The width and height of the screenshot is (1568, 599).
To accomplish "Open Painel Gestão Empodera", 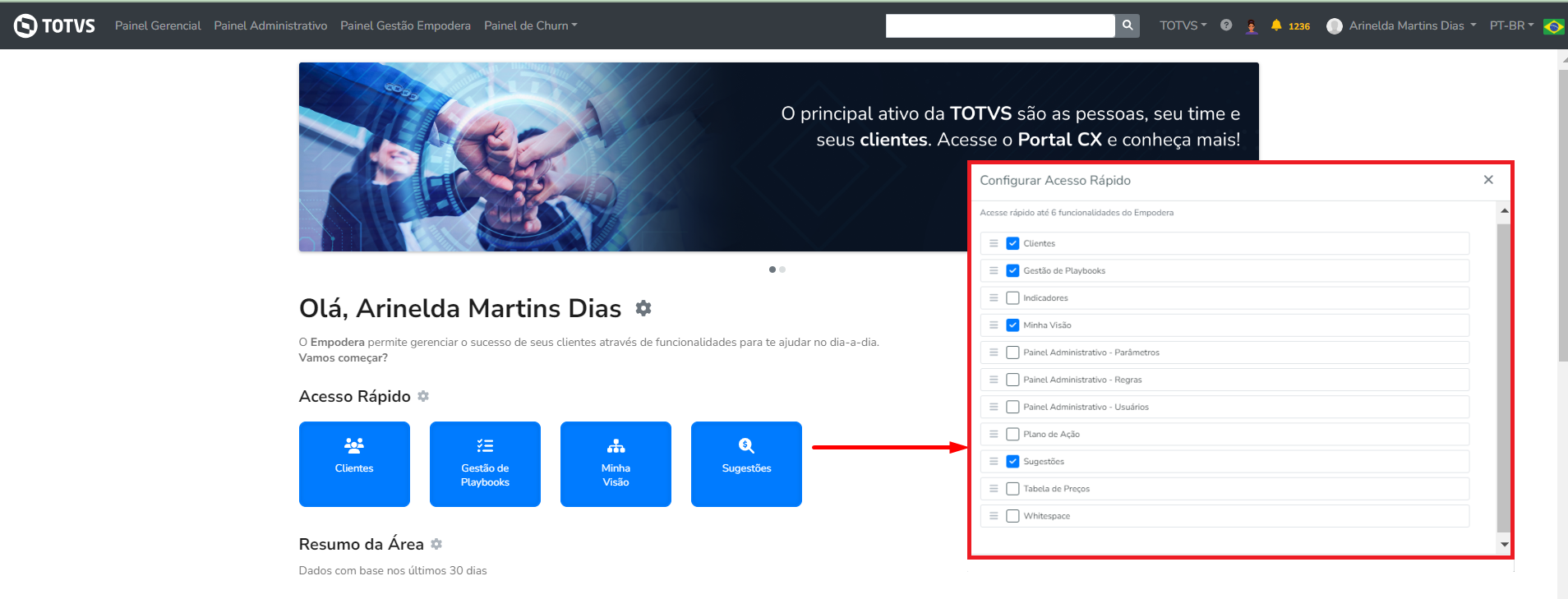I will [x=405, y=25].
